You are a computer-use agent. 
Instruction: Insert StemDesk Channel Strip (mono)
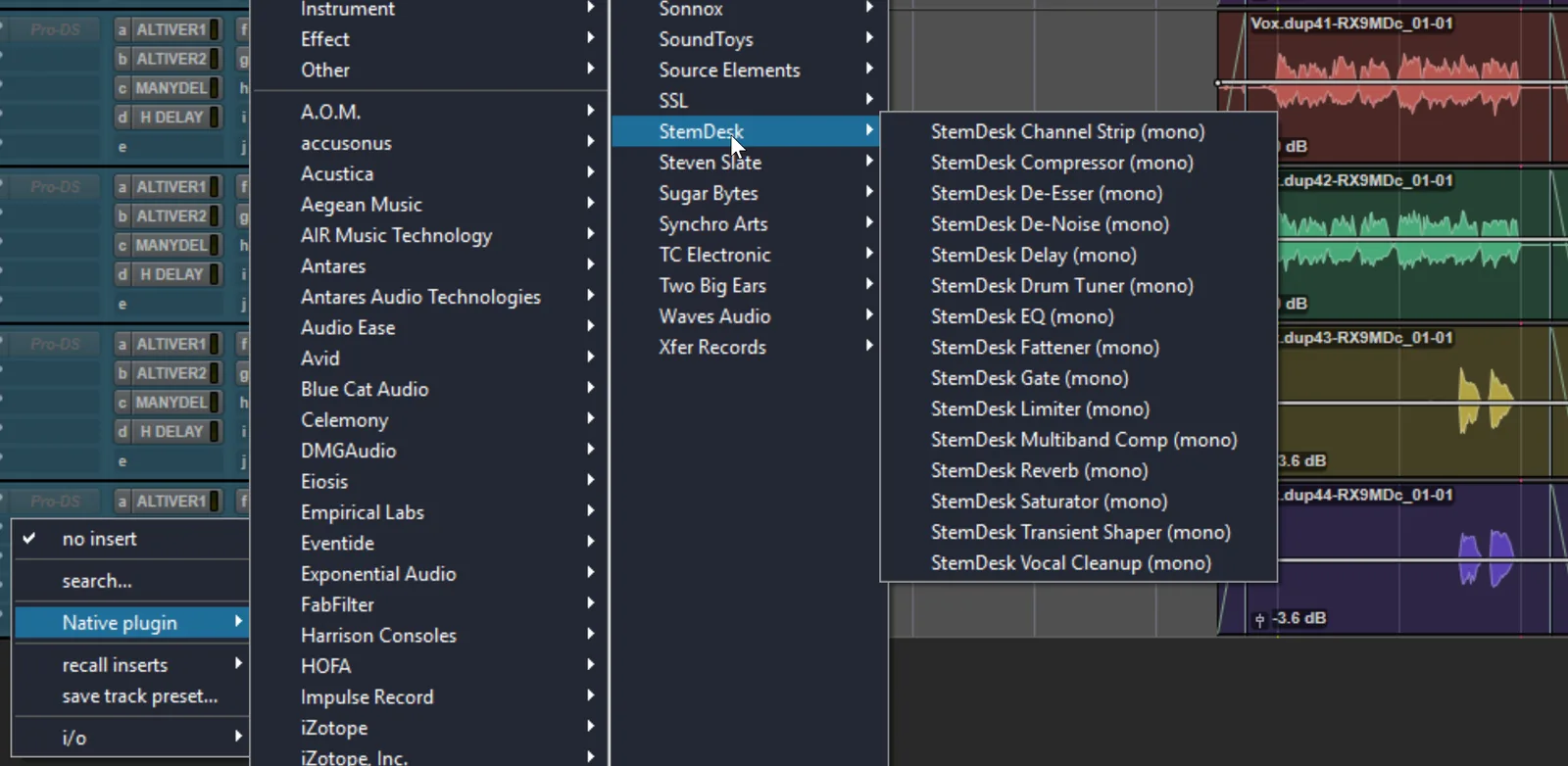(x=1078, y=132)
